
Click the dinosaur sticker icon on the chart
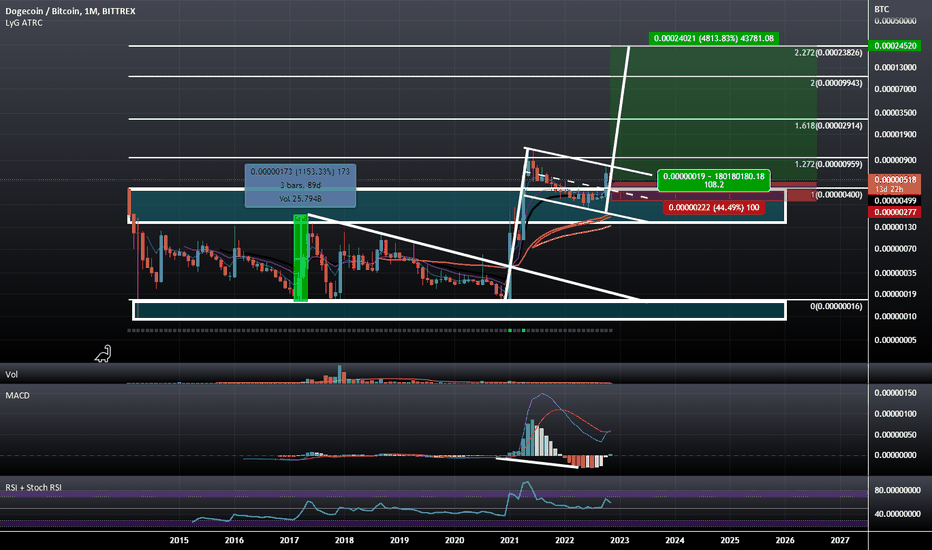(x=103, y=354)
